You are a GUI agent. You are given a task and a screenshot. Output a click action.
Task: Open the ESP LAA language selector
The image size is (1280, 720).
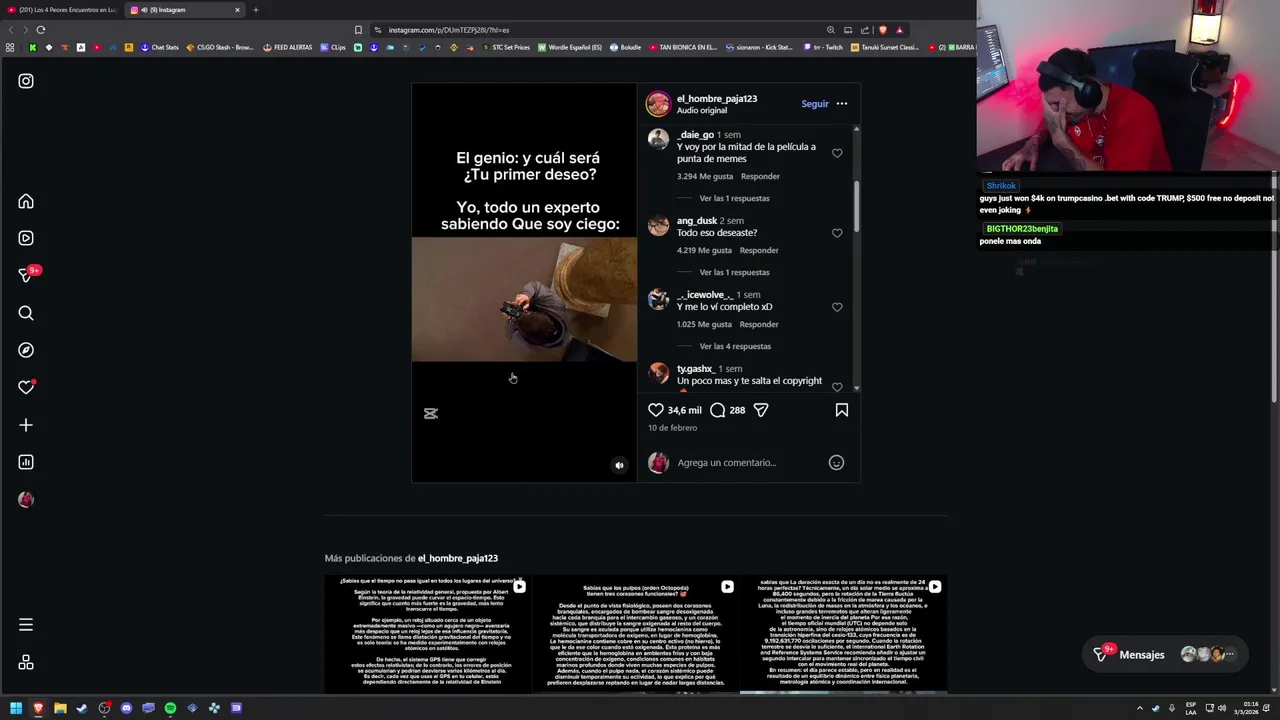(1191, 708)
